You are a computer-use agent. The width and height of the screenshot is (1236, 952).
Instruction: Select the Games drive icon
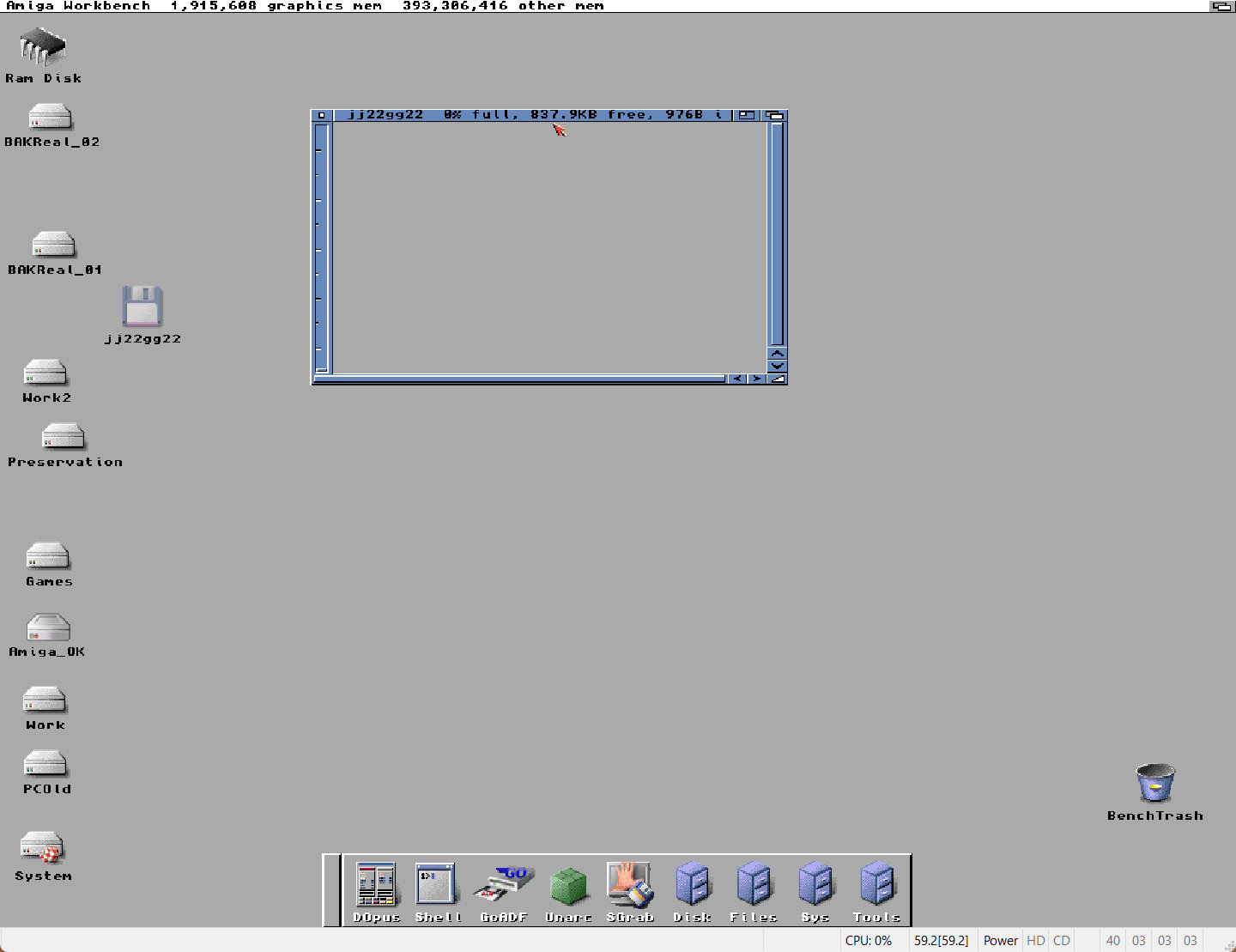pos(48,556)
